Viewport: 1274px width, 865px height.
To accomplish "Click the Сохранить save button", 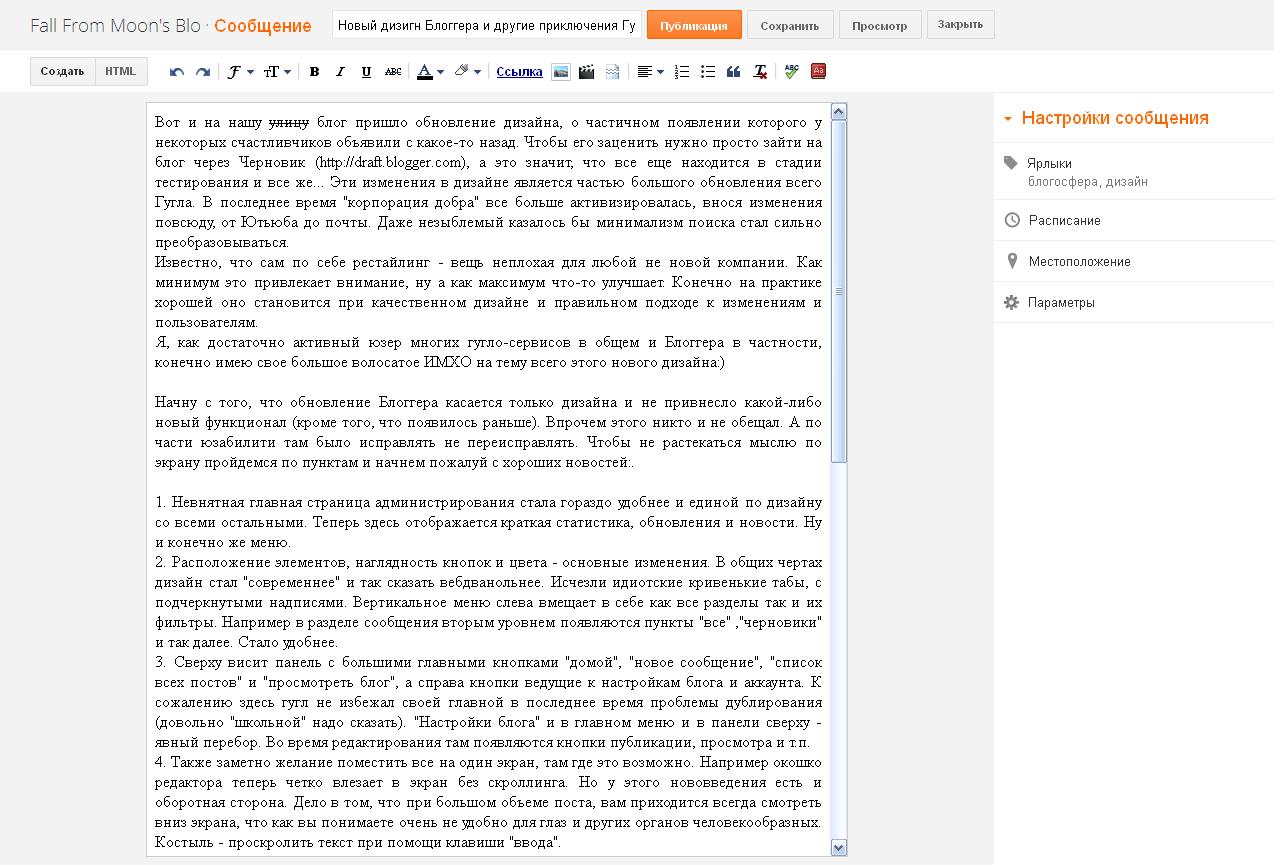I will pos(790,25).
